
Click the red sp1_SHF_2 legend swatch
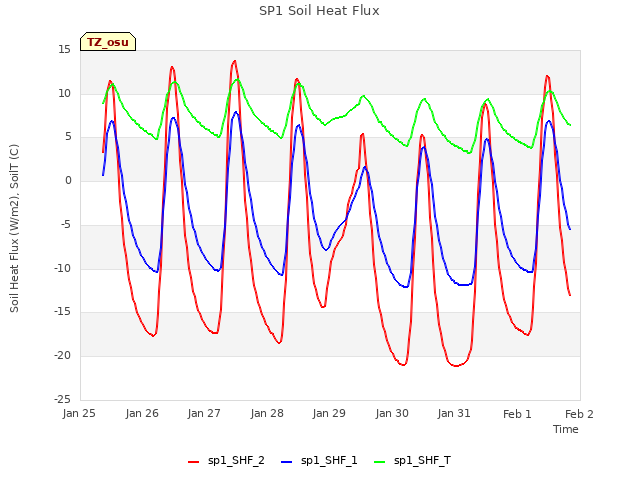point(193,462)
